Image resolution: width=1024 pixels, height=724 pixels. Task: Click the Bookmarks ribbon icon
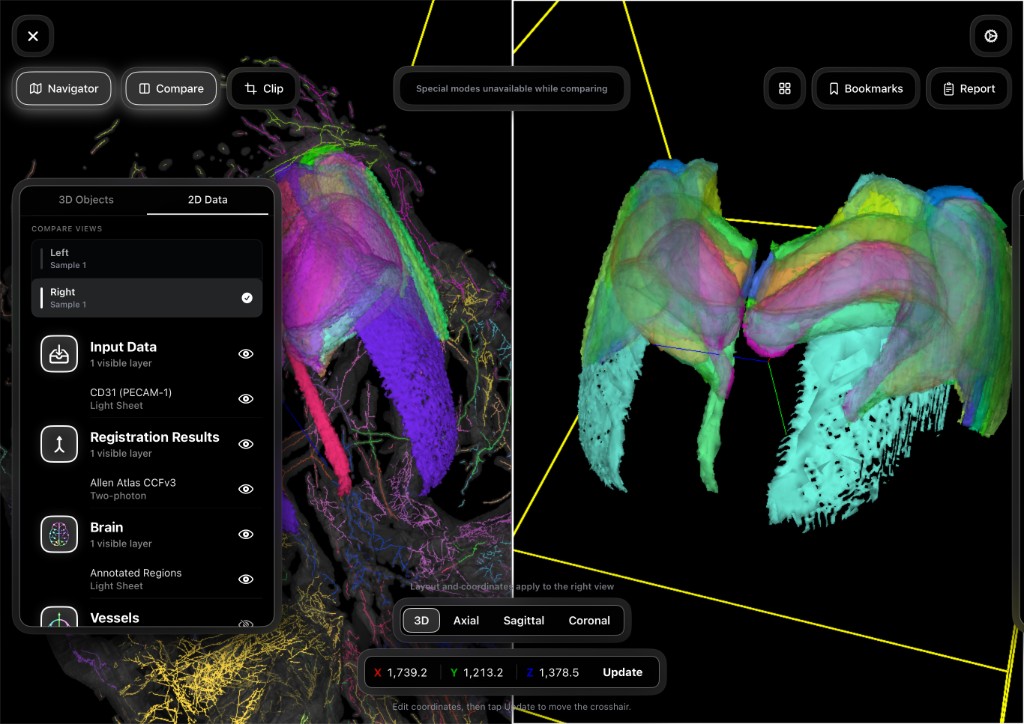click(833, 88)
